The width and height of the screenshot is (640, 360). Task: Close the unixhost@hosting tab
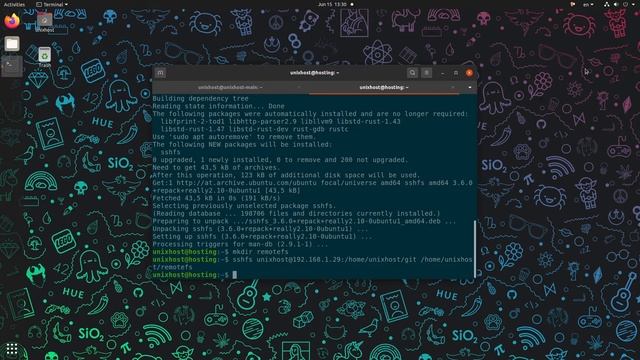tap(453, 87)
